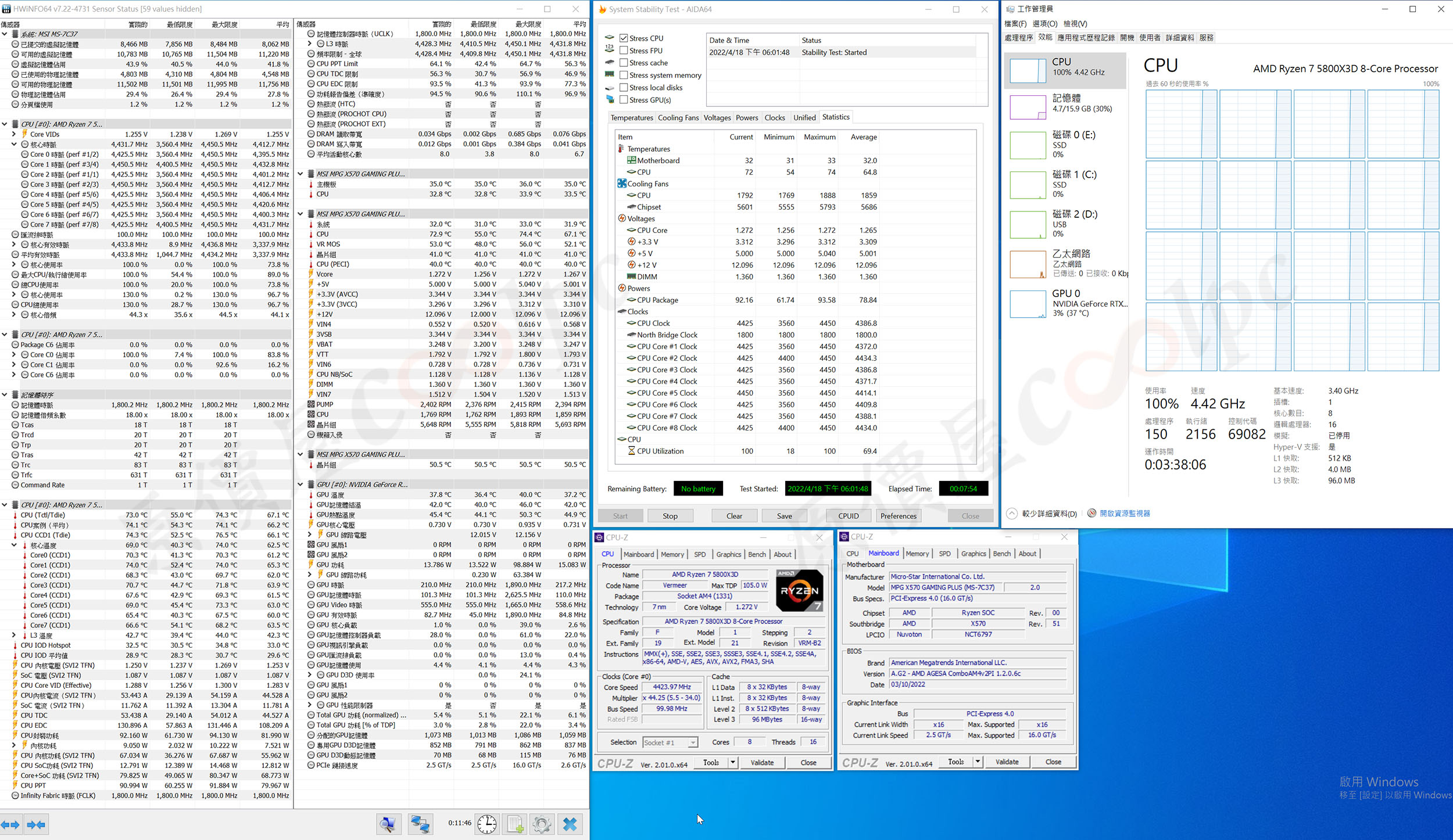Click HWiNFO blue X close-sensors icon
The height and width of the screenshot is (840, 1453).
point(570,824)
